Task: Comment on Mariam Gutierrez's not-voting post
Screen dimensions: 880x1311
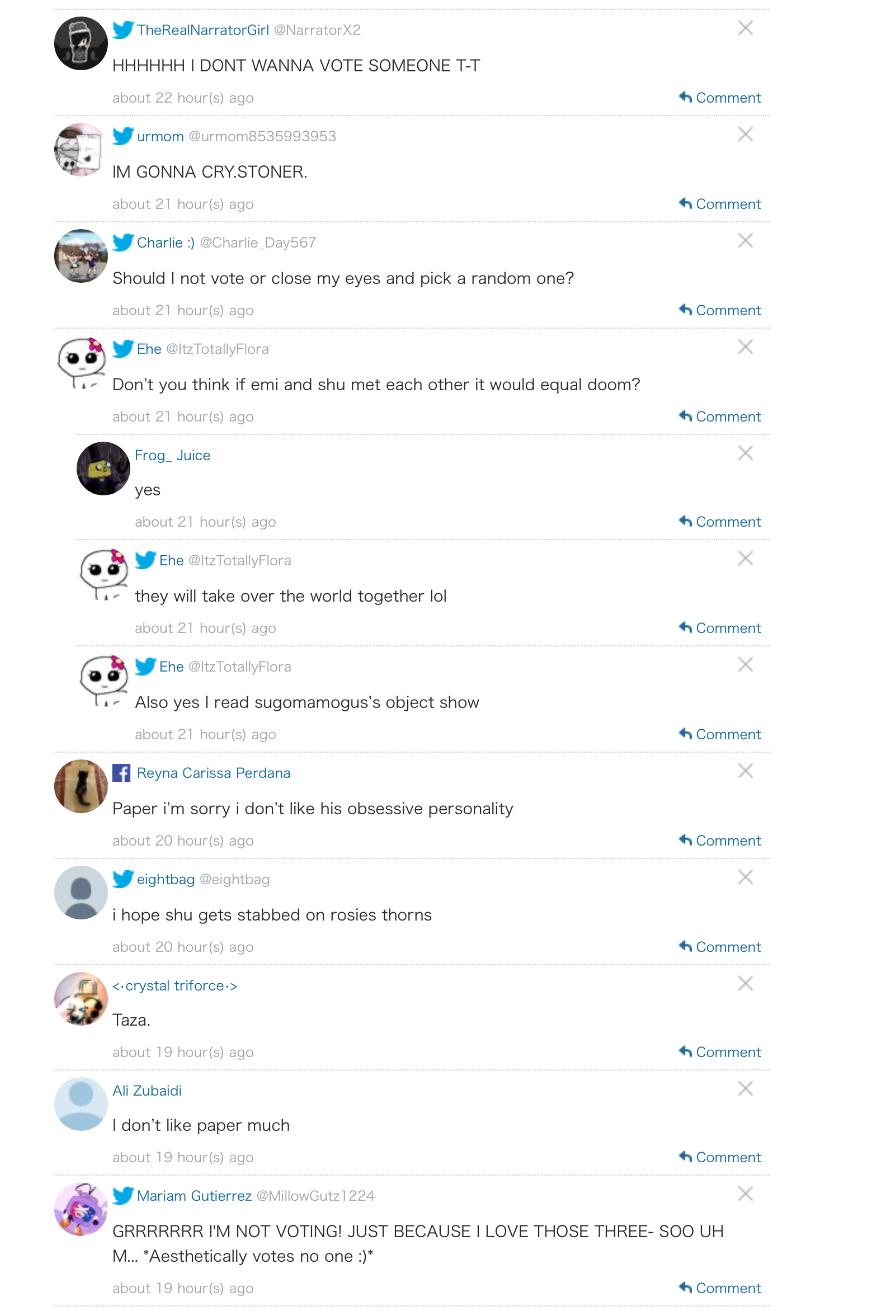Action: point(720,1288)
